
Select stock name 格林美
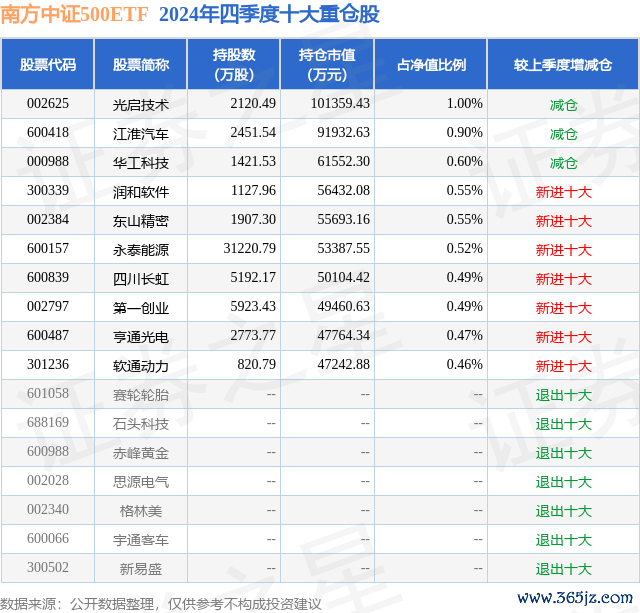click(x=141, y=511)
